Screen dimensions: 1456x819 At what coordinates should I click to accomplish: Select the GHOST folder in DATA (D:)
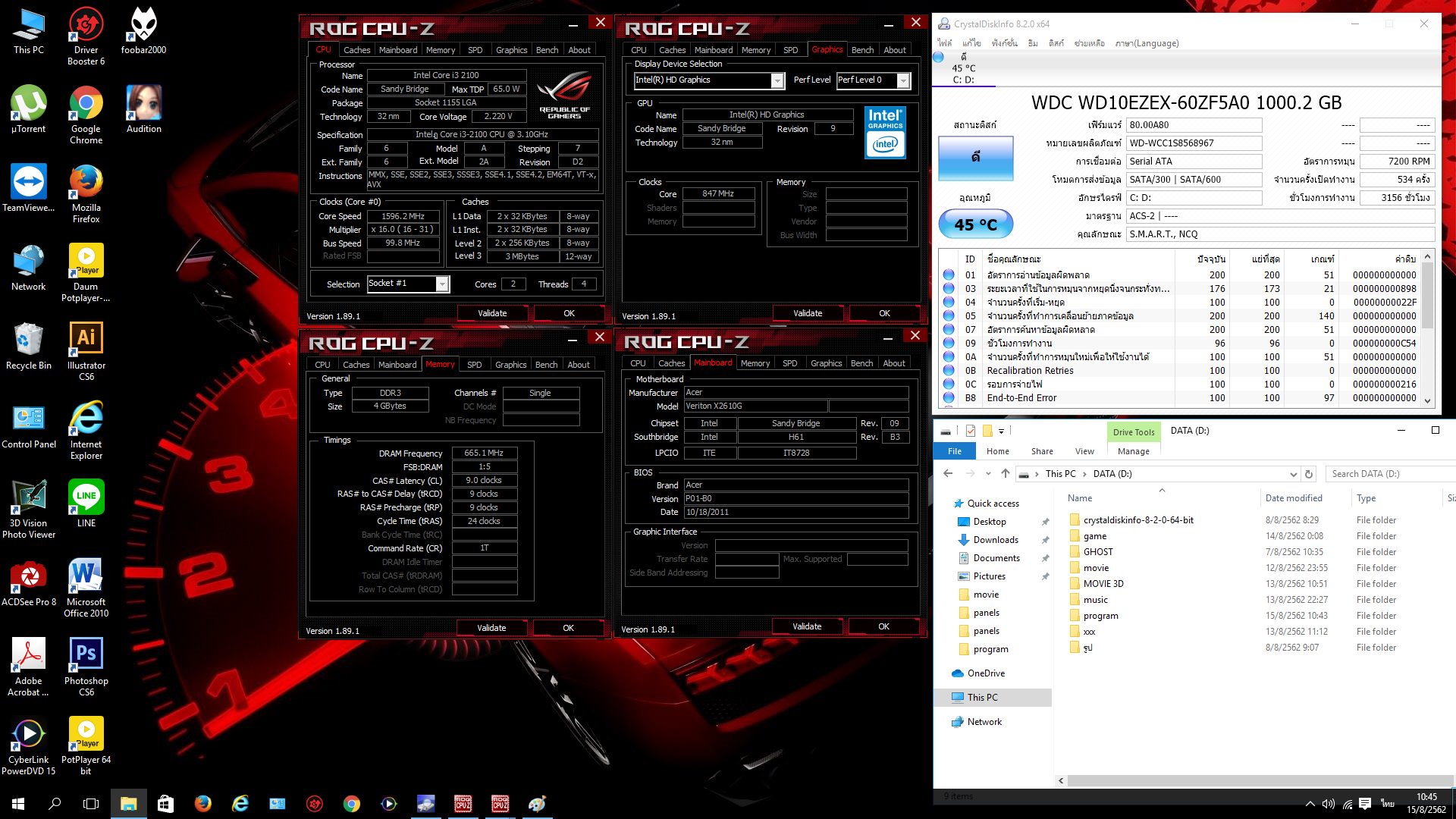click(x=1098, y=552)
